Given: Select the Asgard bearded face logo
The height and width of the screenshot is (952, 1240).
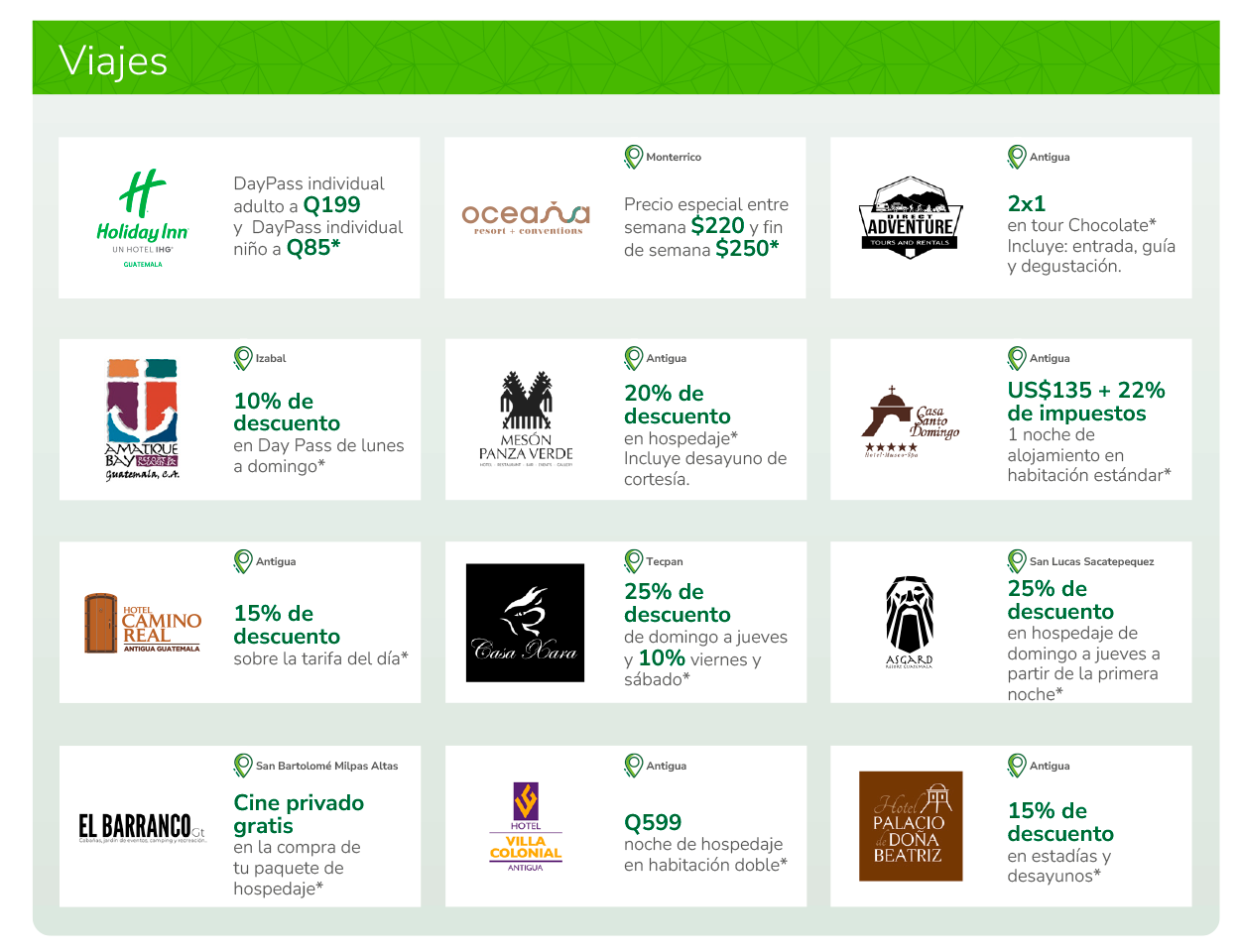Looking at the screenshot, I should (x=910, y=623).
